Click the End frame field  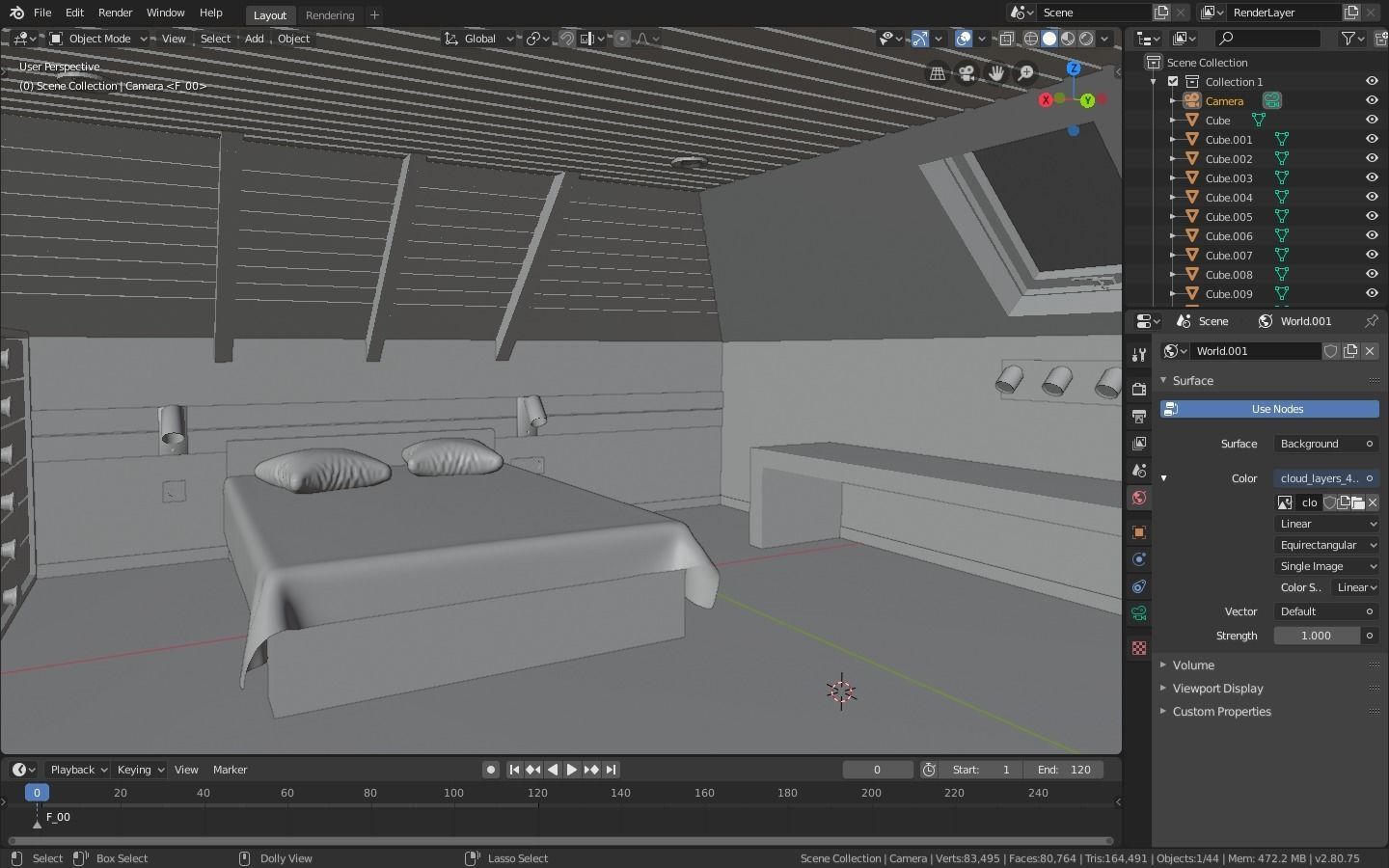[x=1064, y=770]
